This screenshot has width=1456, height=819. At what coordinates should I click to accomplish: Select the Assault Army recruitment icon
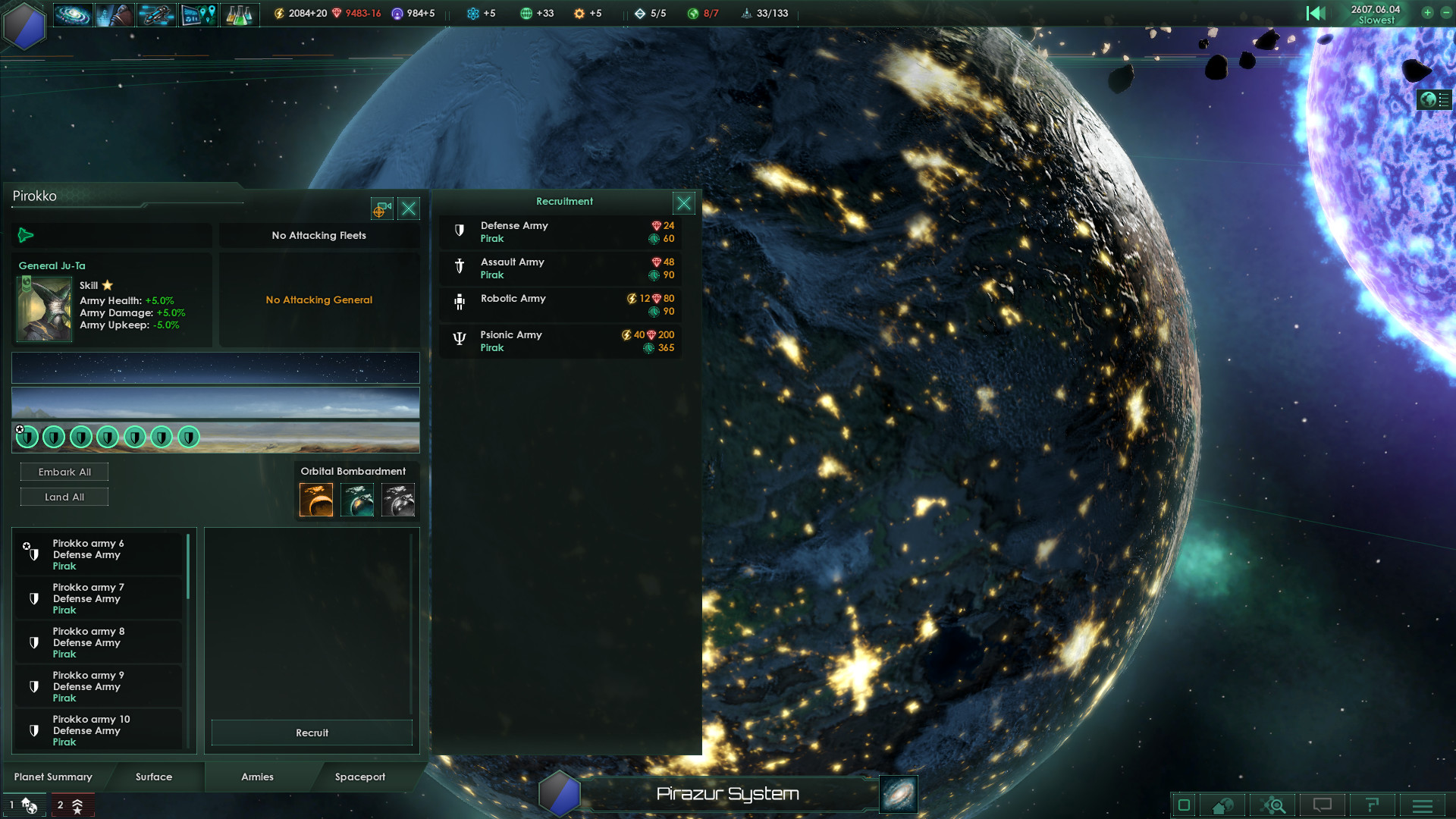coord(459,266)
